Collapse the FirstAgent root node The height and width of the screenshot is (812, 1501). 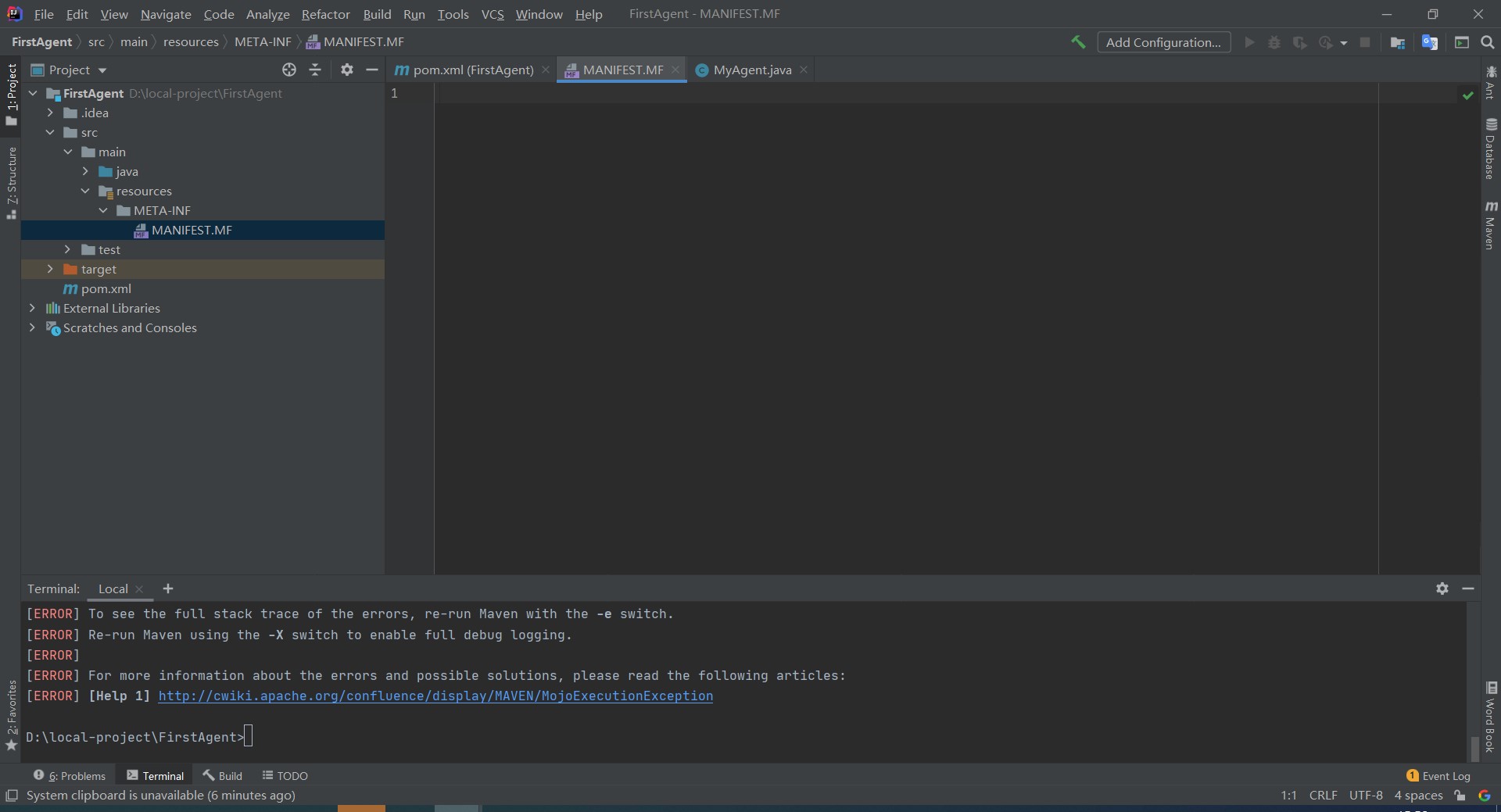point(33,93)
